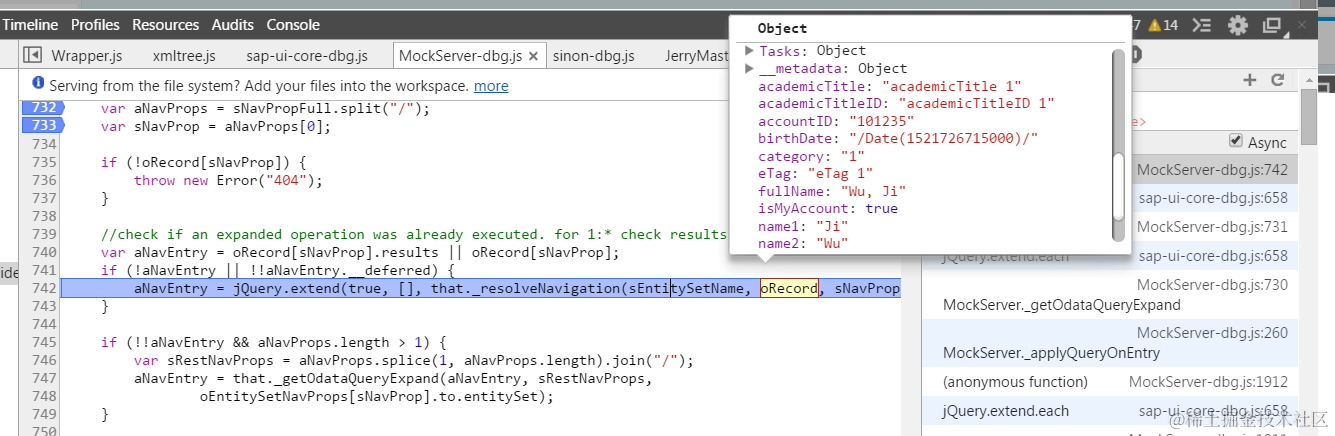Click the sRestNavProps declaration on line 746

413,361
